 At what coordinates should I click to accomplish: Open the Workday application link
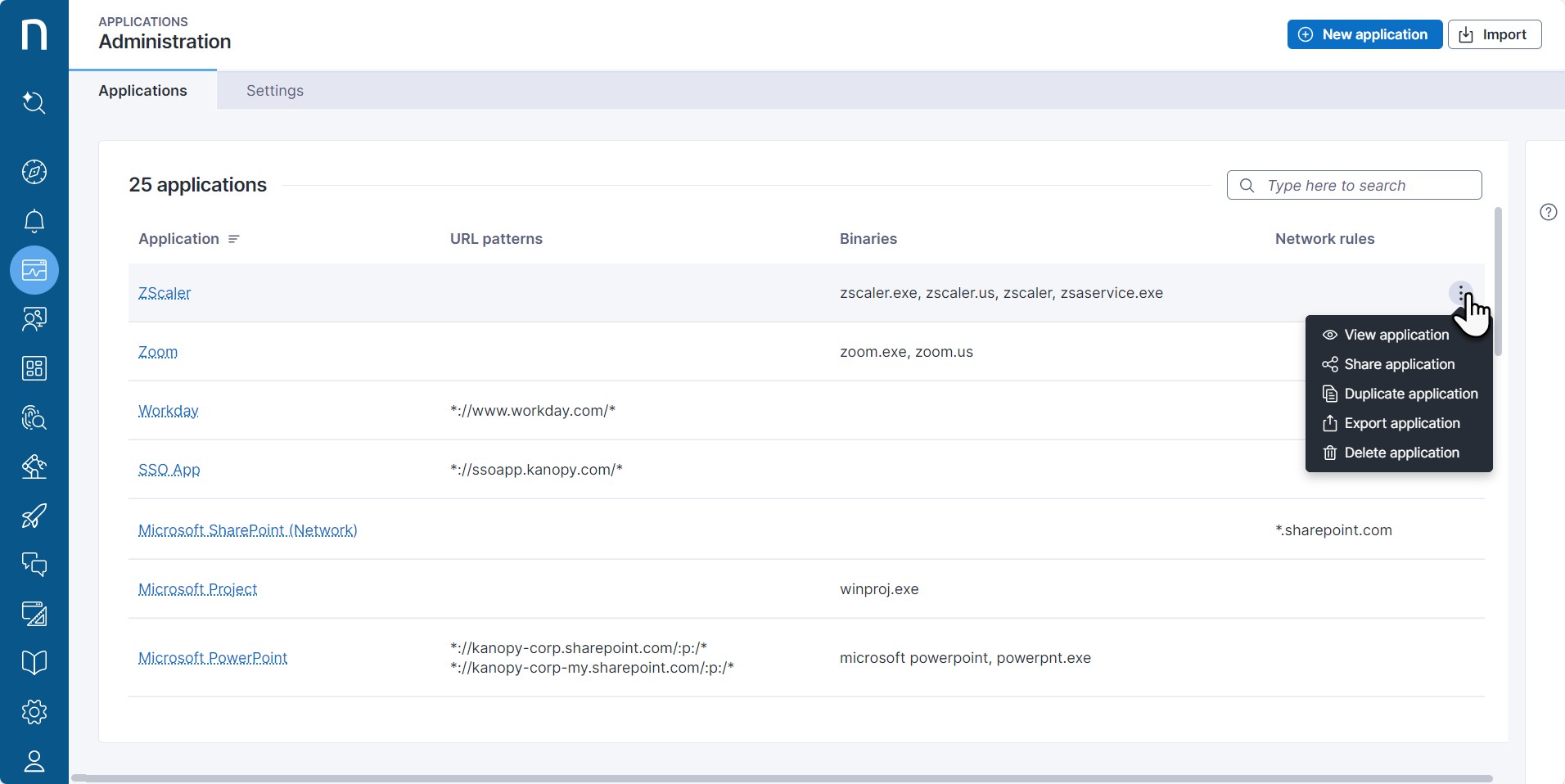[x=169, y=411]
